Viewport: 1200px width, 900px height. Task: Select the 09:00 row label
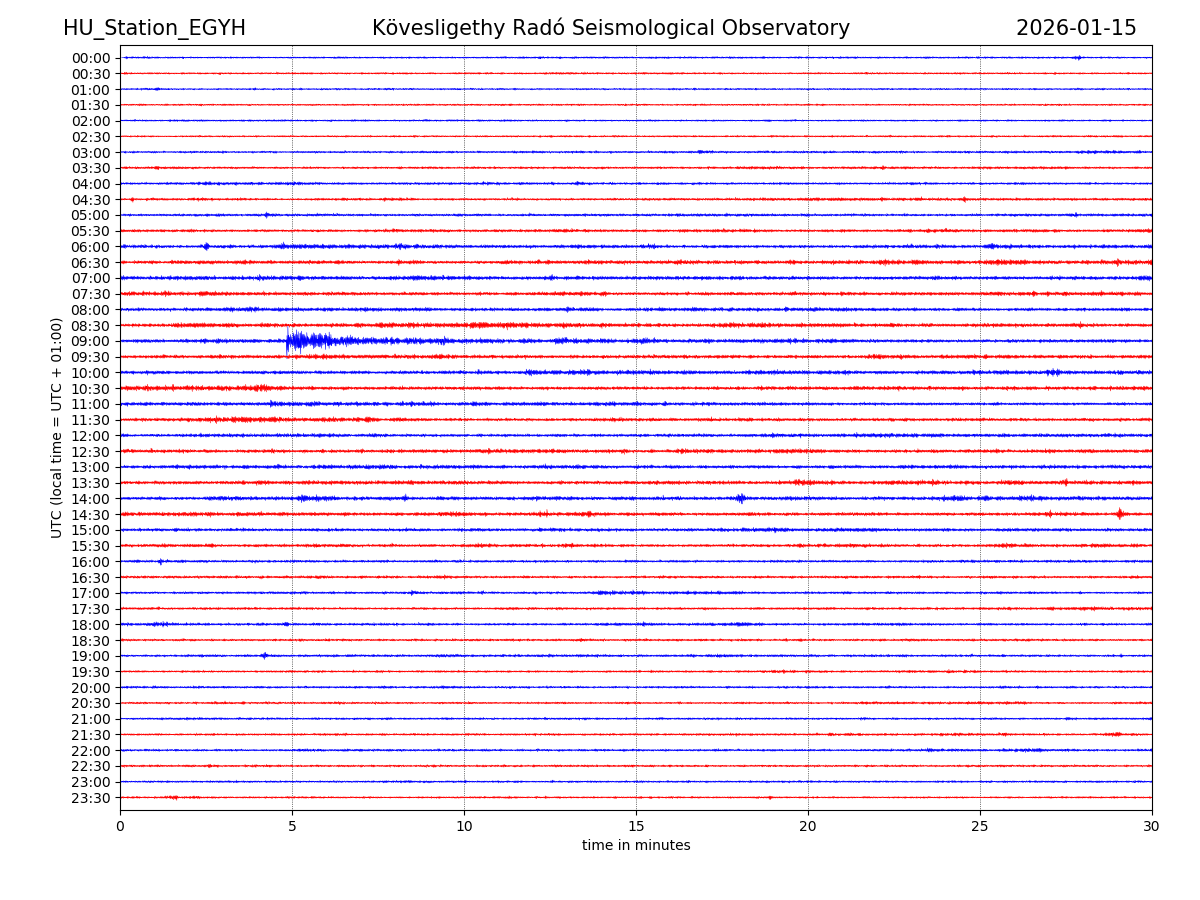coord(90,341)
